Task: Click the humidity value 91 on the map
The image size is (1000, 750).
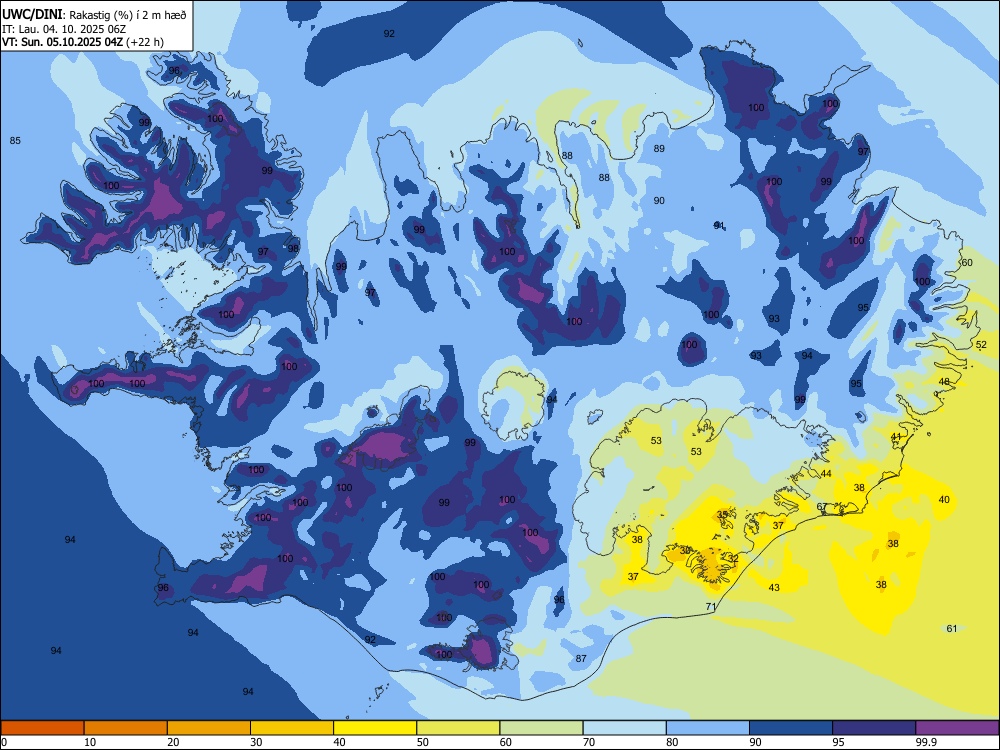Action: [x=719, y=225]
